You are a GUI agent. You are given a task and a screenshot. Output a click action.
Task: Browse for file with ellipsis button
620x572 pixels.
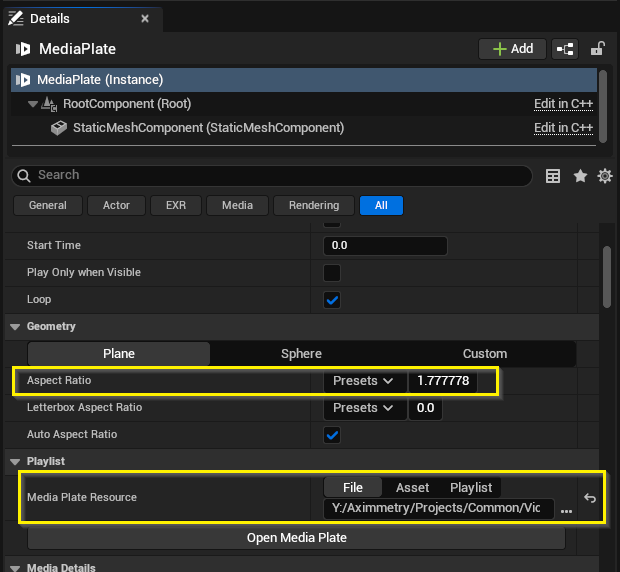[x=567, y=510]
